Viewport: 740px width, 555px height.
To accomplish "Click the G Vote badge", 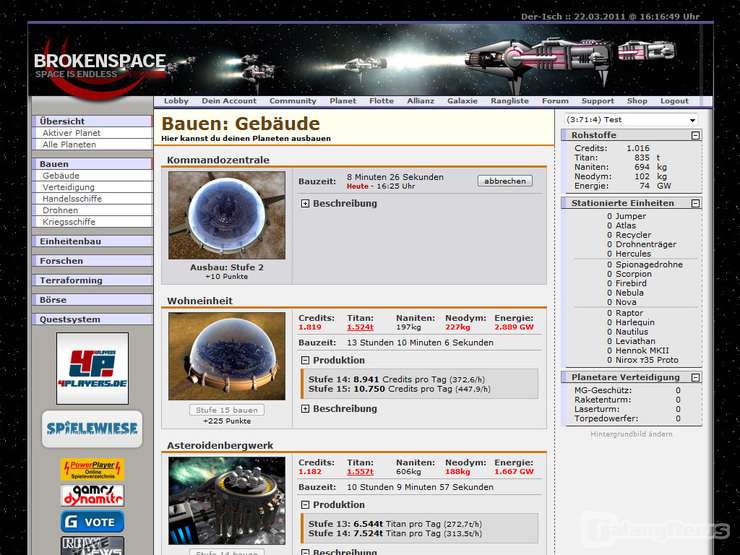I will (92, 521).
